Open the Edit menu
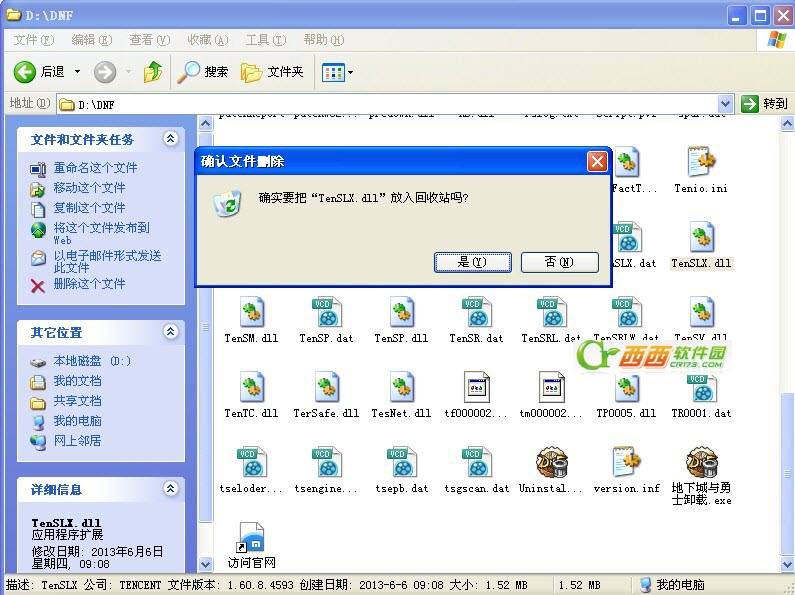The height and width of the screenshot is (595, 795). click(91, 40)
